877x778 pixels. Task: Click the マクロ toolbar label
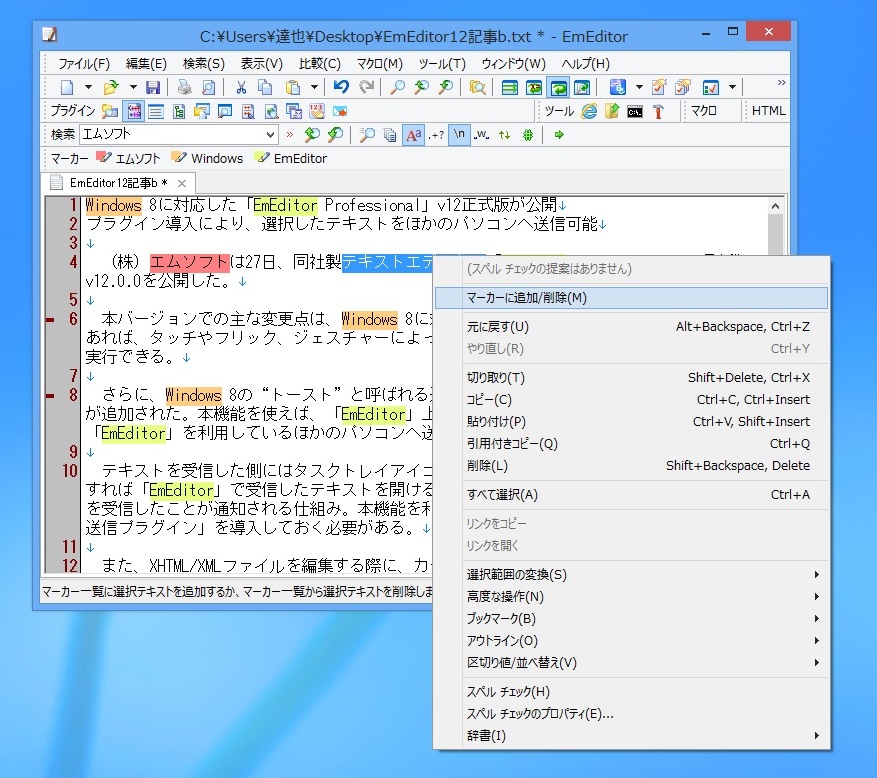[x=704, y=111]
